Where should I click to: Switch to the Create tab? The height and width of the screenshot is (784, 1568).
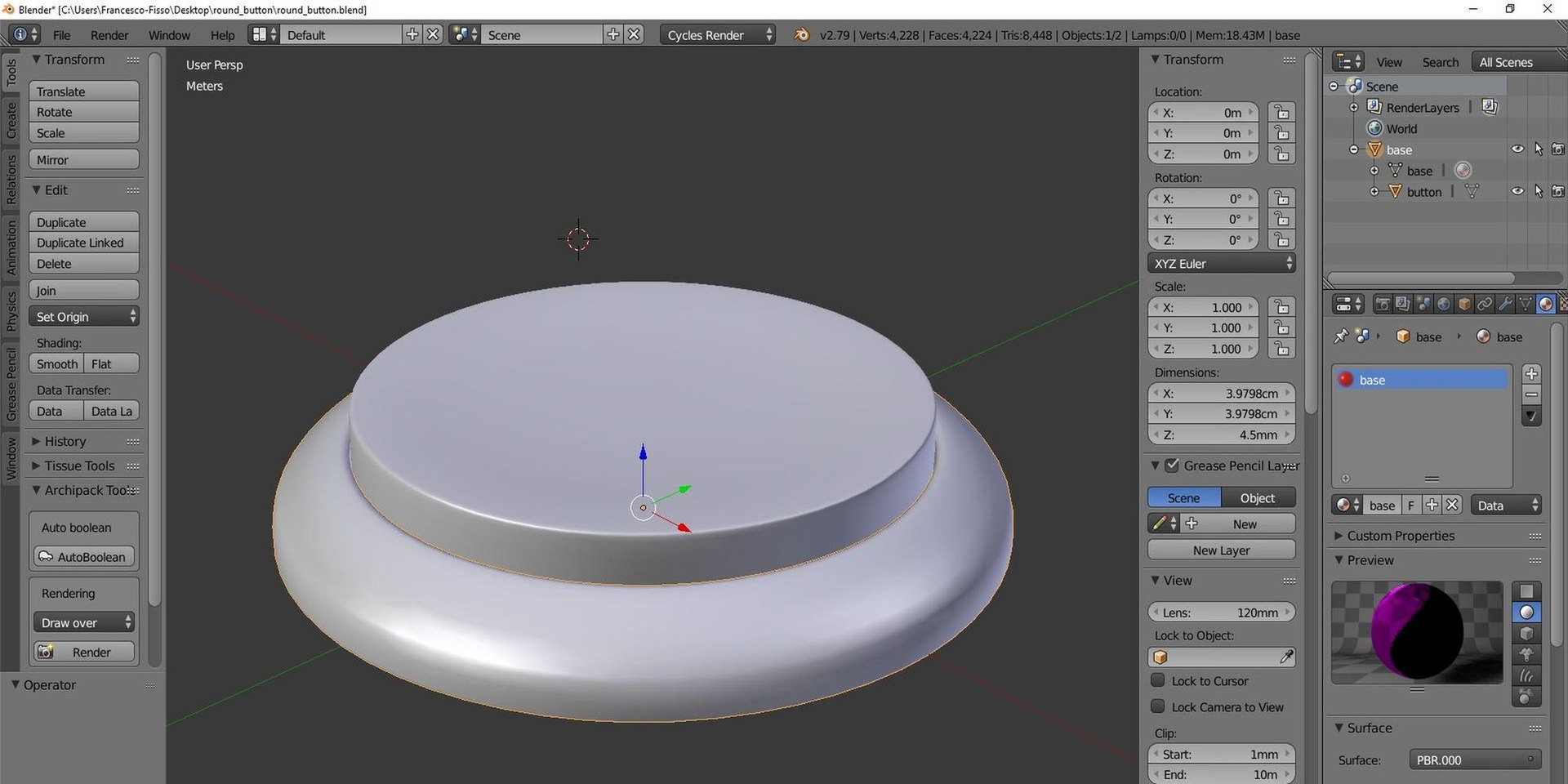pos(11,121)
